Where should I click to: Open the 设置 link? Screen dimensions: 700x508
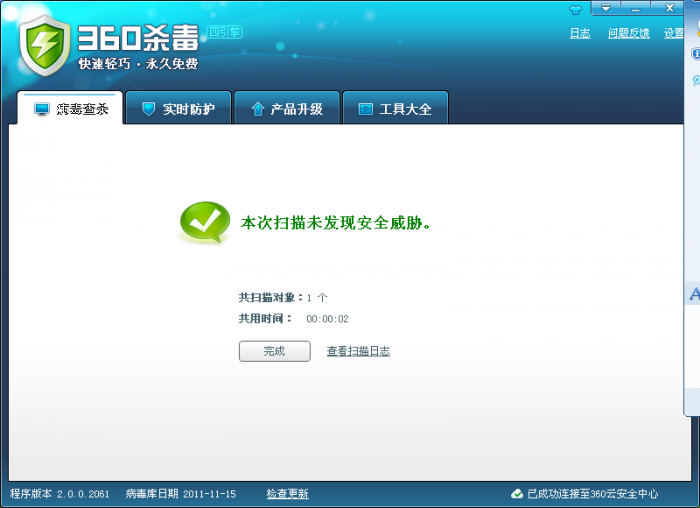point(674,33)
